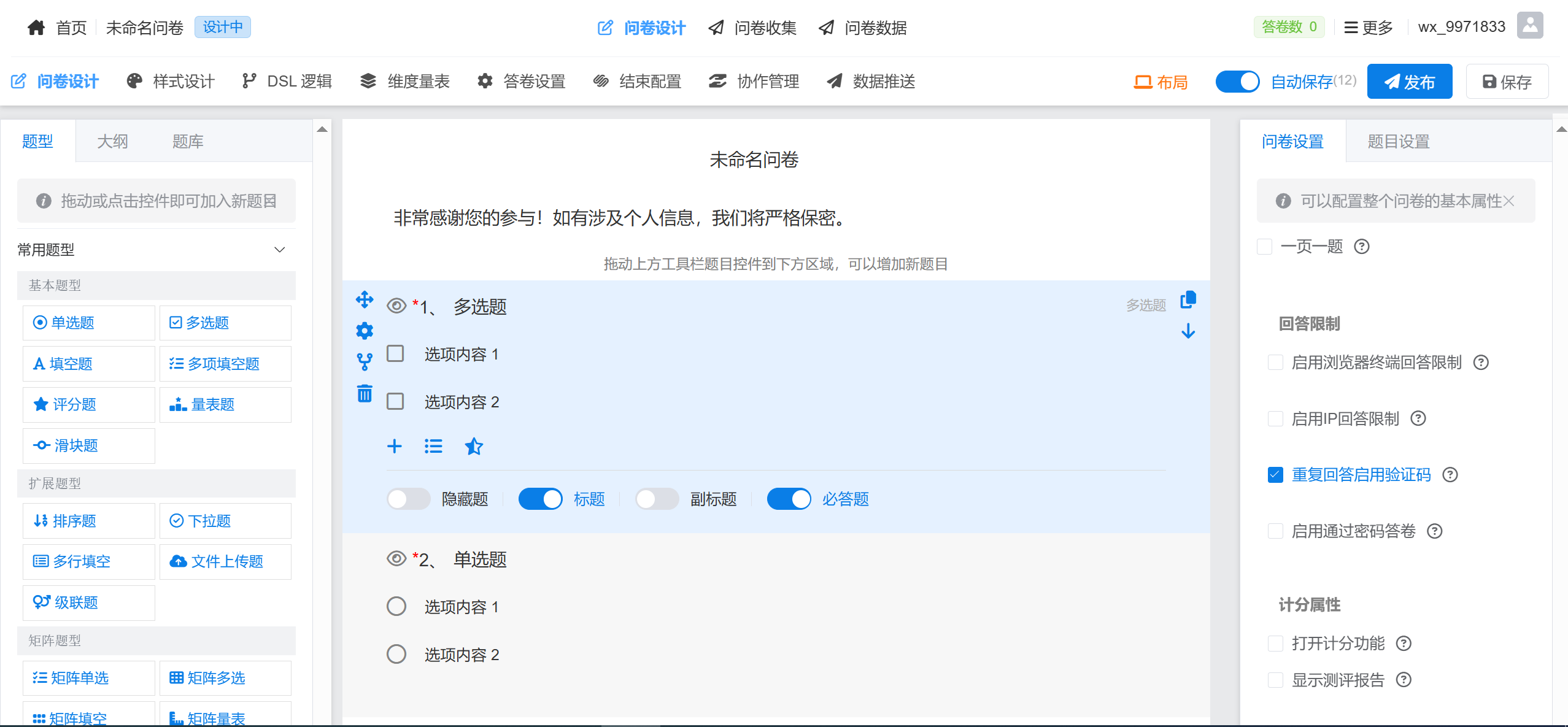Image resolution: width=1568 pixels, height=727 pixels.
Task: Click the 布局 layout button
Action: [1161, 82]
